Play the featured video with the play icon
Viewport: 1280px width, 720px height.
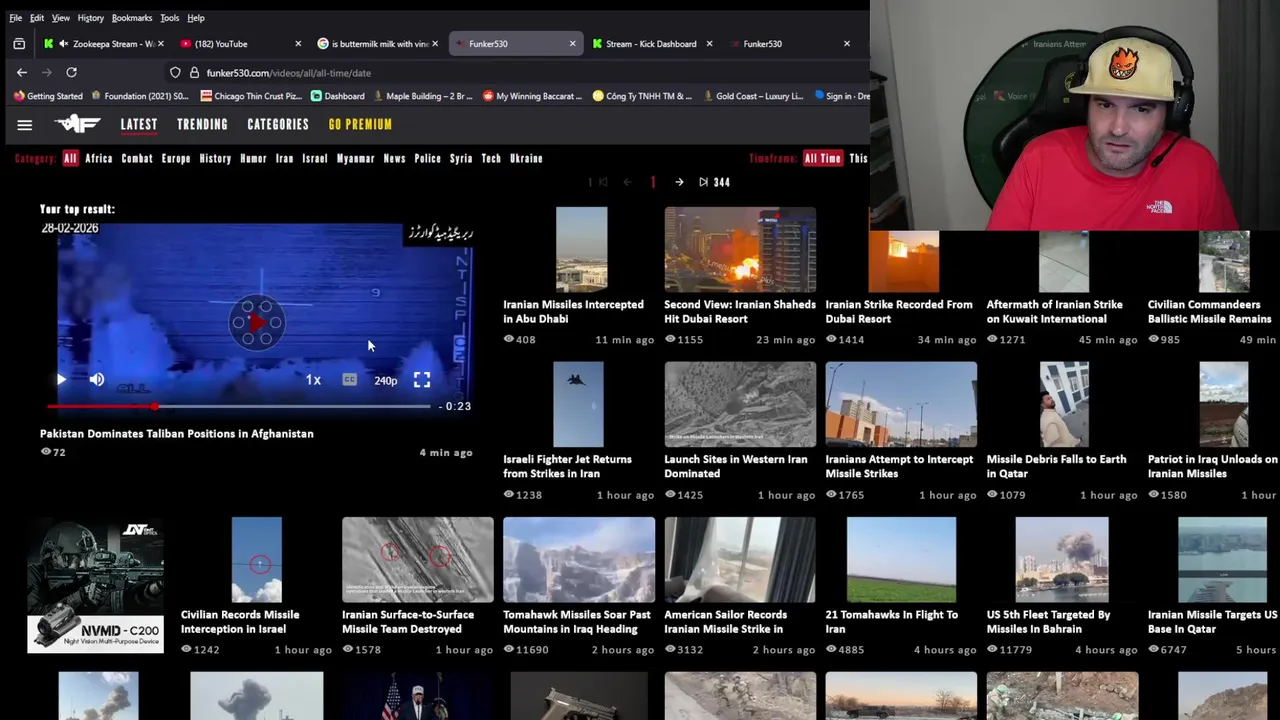coord(61,380)
